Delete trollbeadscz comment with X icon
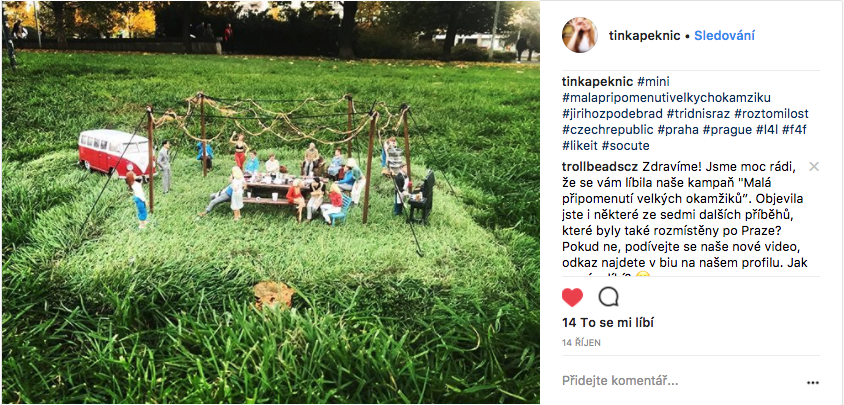This screenshot has width=844, height=405. 813,166
